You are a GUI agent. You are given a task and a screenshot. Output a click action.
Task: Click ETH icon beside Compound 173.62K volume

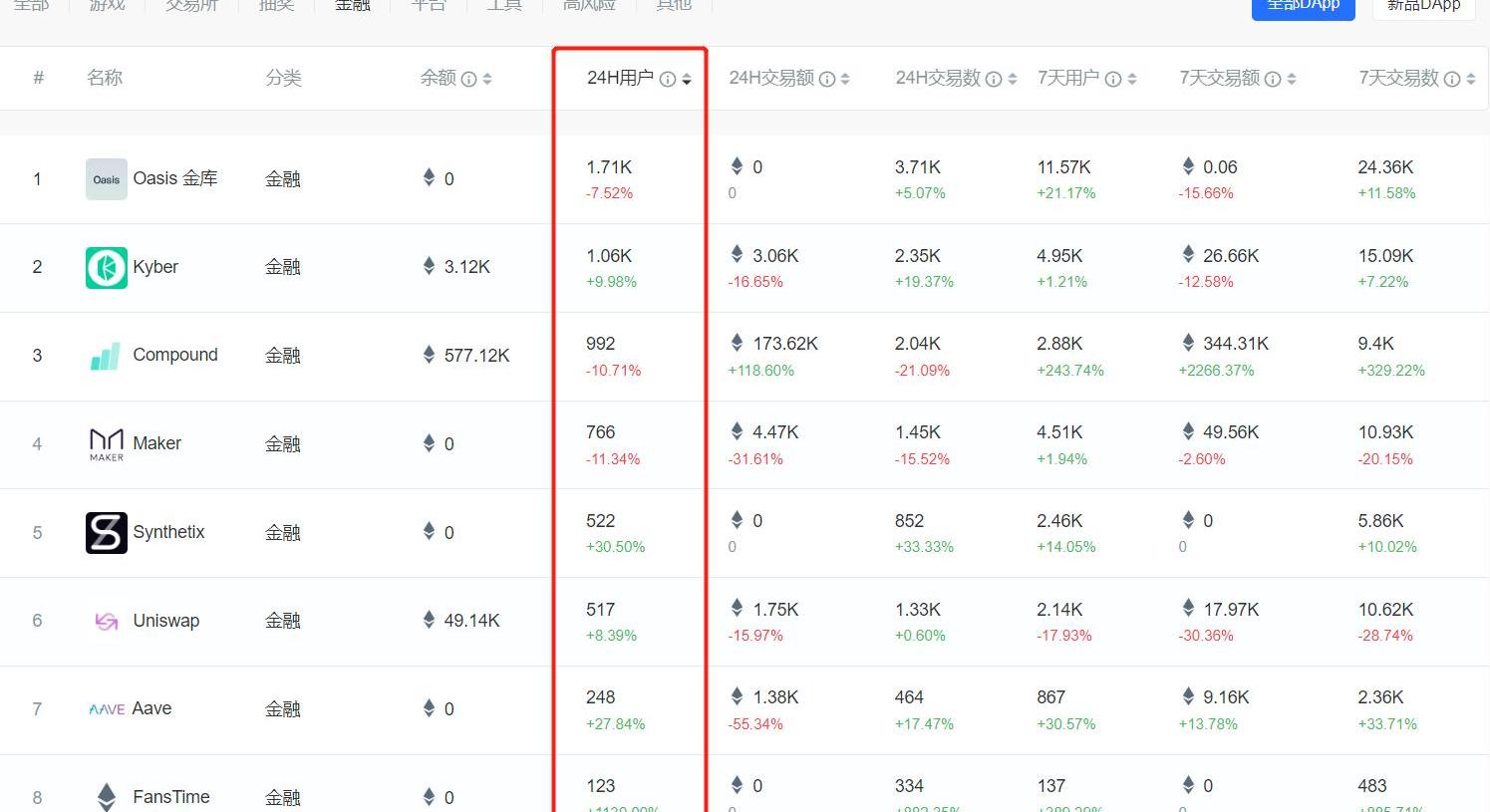coord(738,343)
